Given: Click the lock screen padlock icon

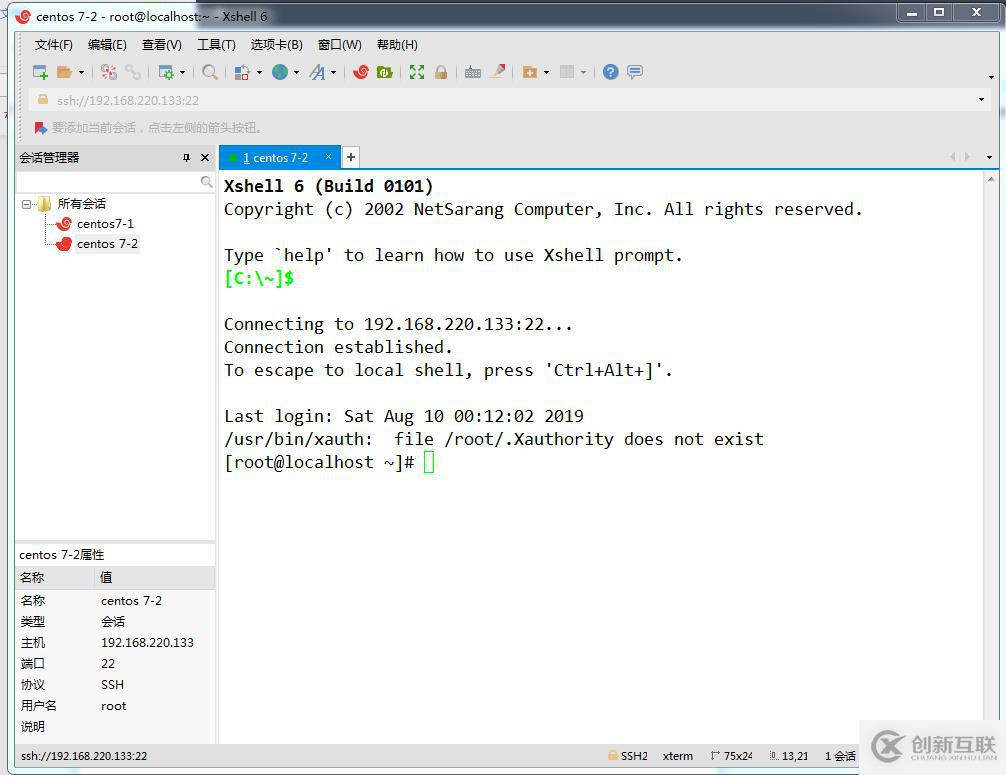Looking at the screenshot, I should coord(441,72).
